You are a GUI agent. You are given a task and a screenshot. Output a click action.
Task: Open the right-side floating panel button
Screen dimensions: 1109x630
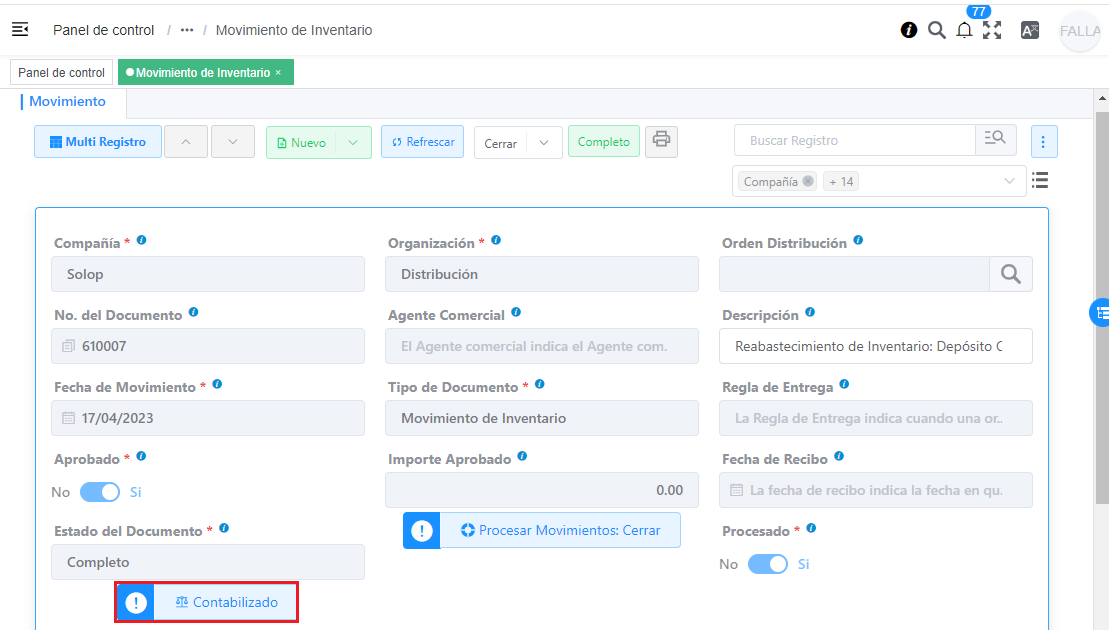pos(1100,313)
